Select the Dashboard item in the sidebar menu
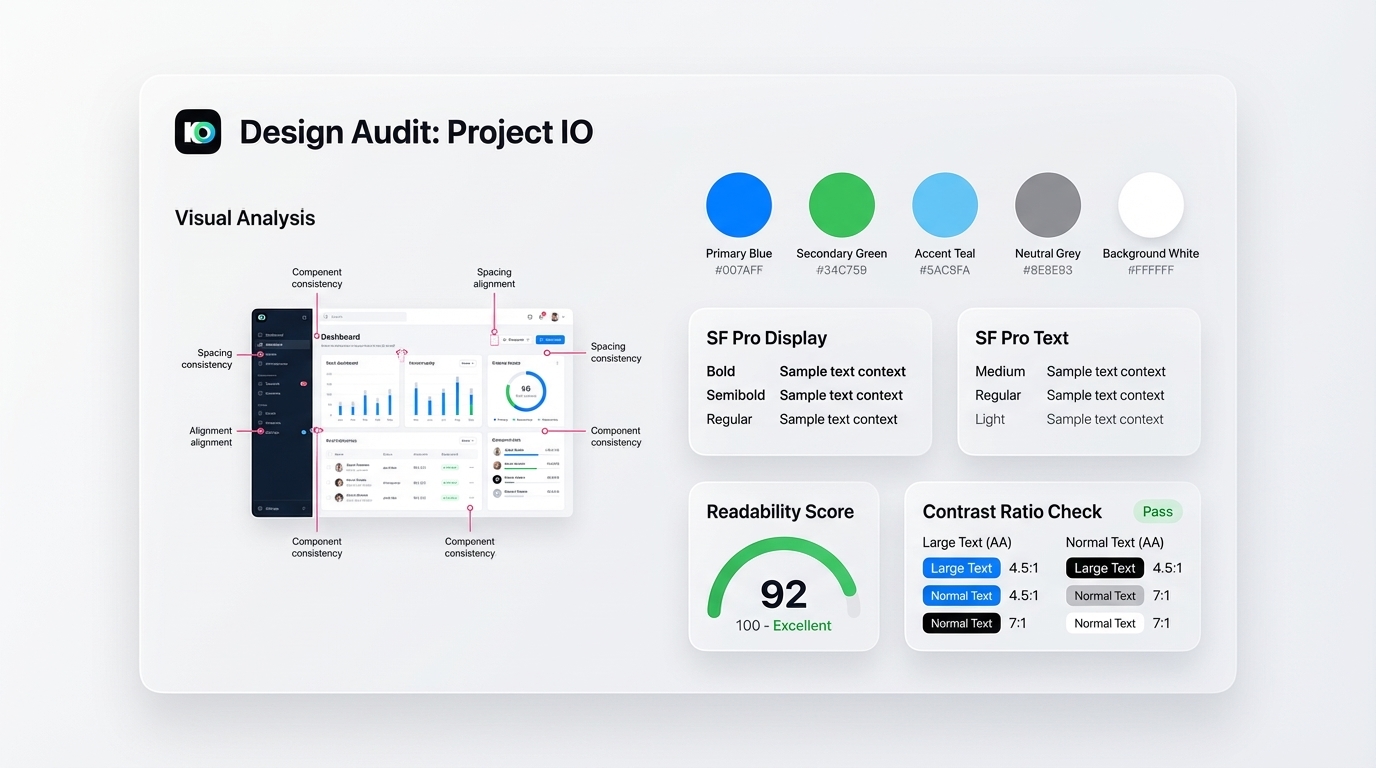 [274, 335]
